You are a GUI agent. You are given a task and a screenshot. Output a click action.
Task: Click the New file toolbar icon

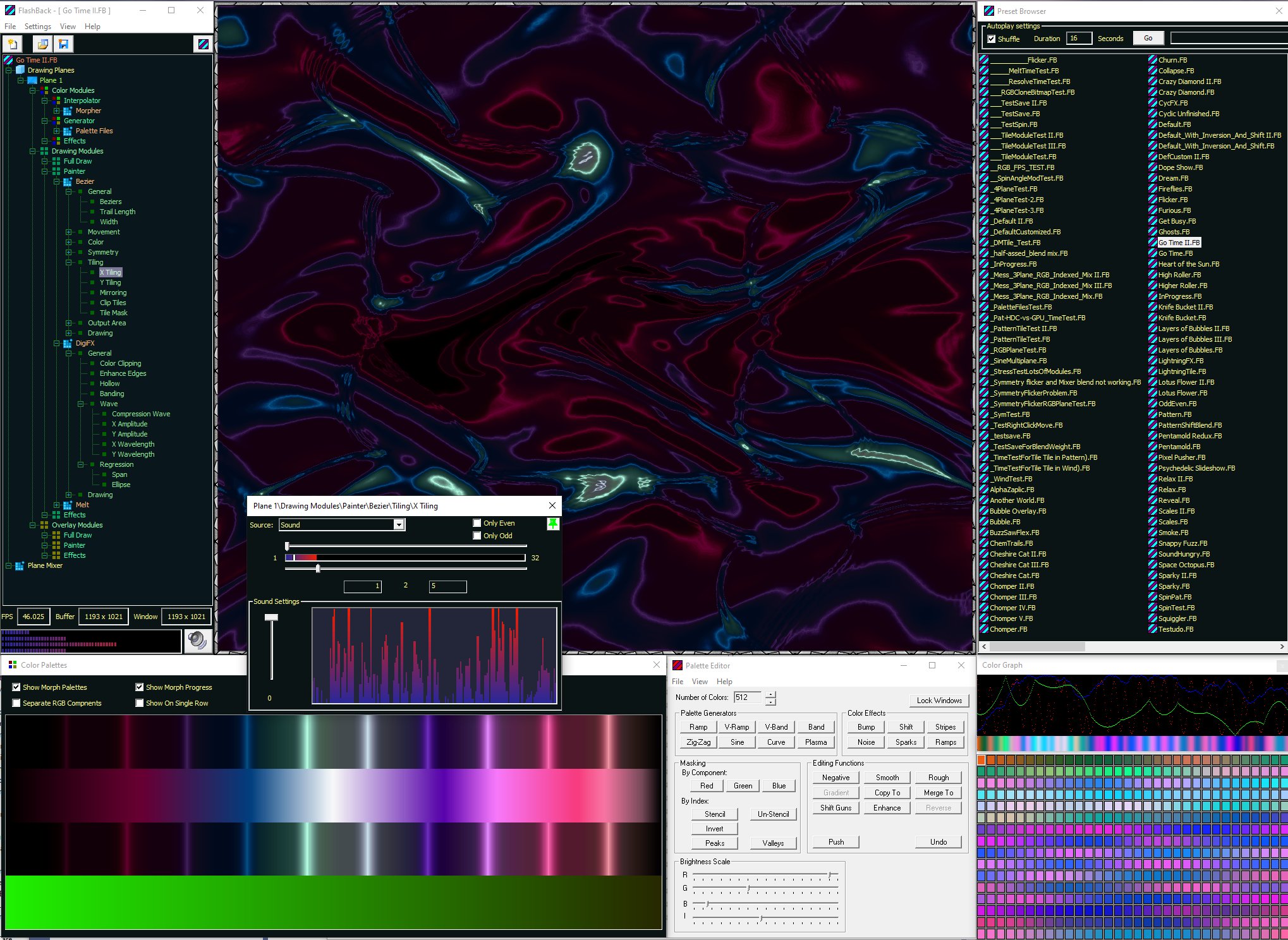pyautogui.click(x=13, y=44)
